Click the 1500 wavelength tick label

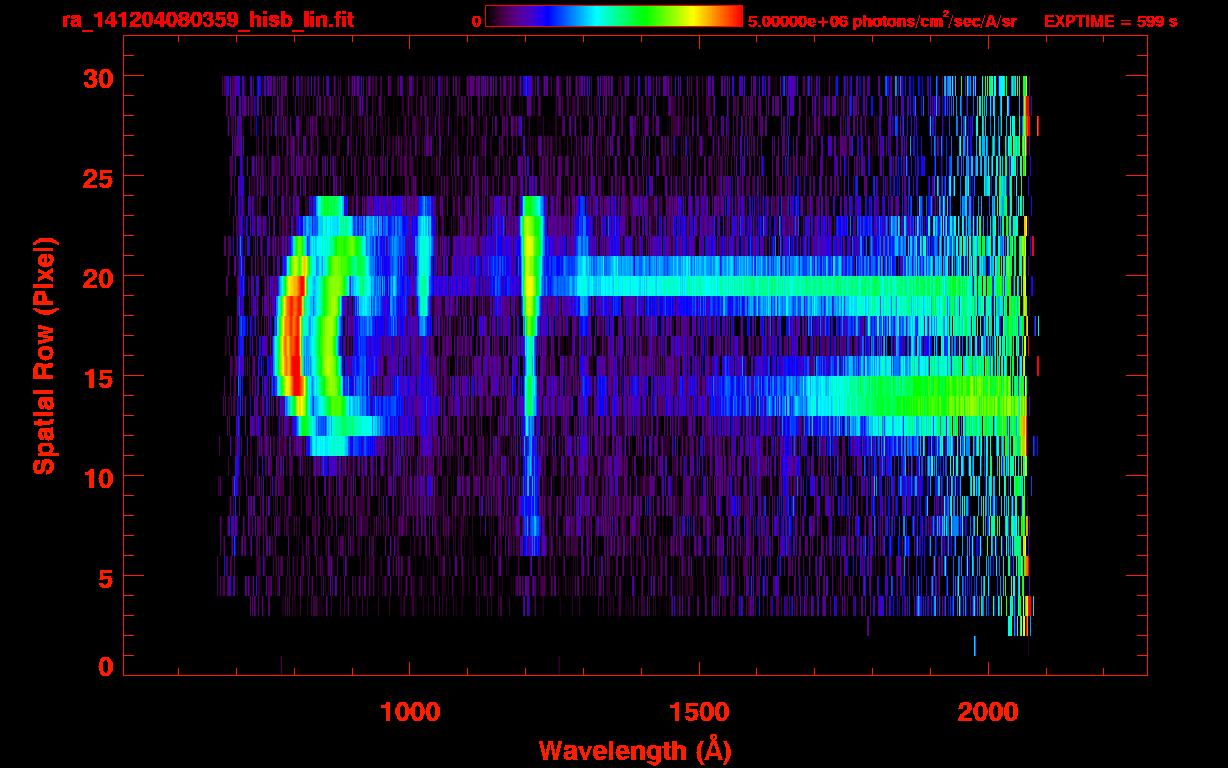(699, 712)
